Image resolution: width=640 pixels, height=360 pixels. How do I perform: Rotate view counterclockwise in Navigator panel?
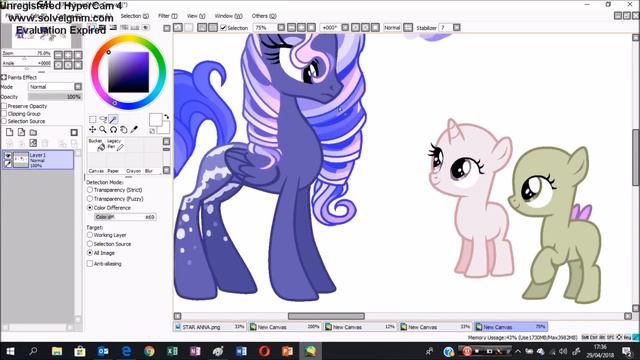coord(58,65)
